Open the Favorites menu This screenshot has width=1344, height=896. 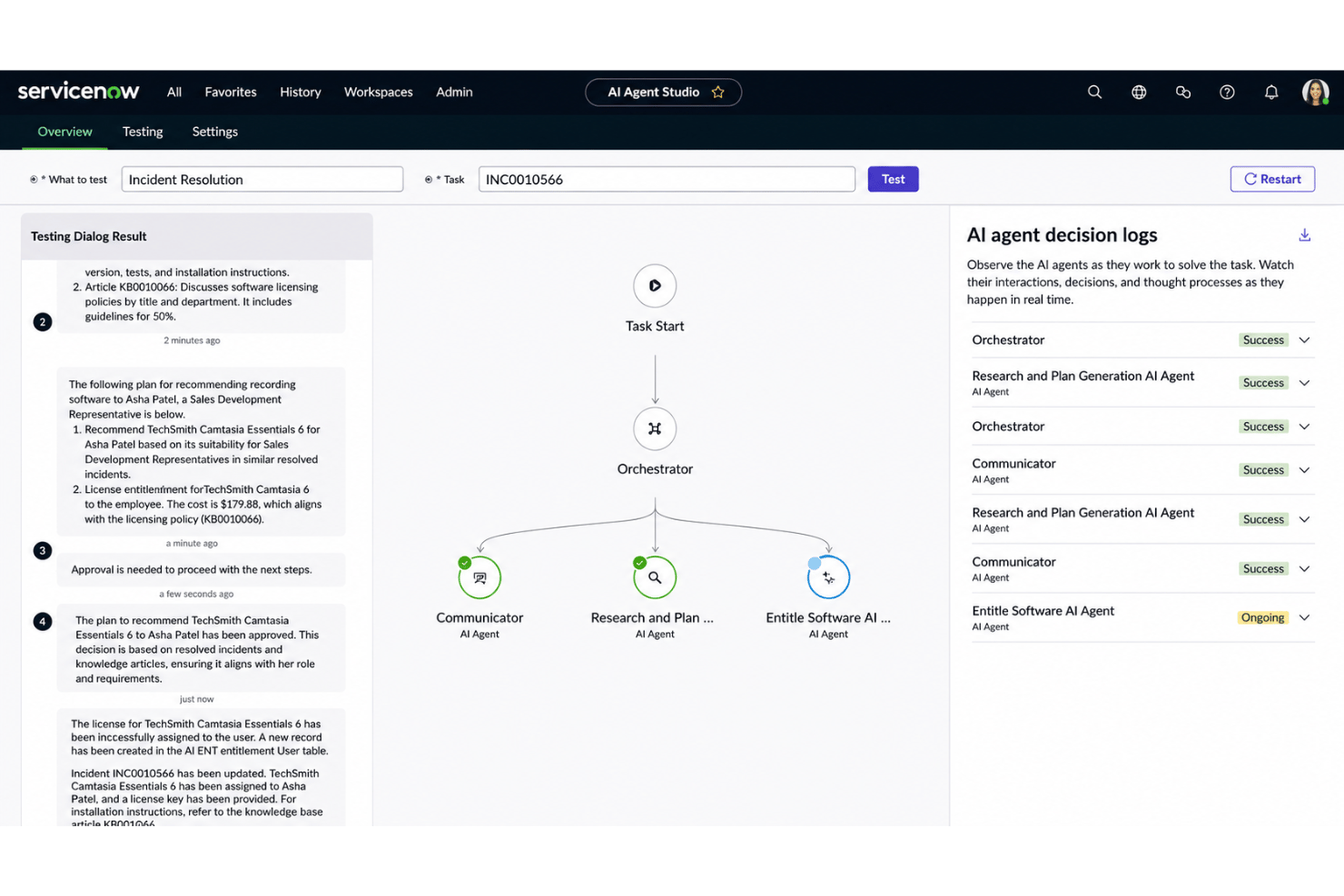(x=231, y=92)
